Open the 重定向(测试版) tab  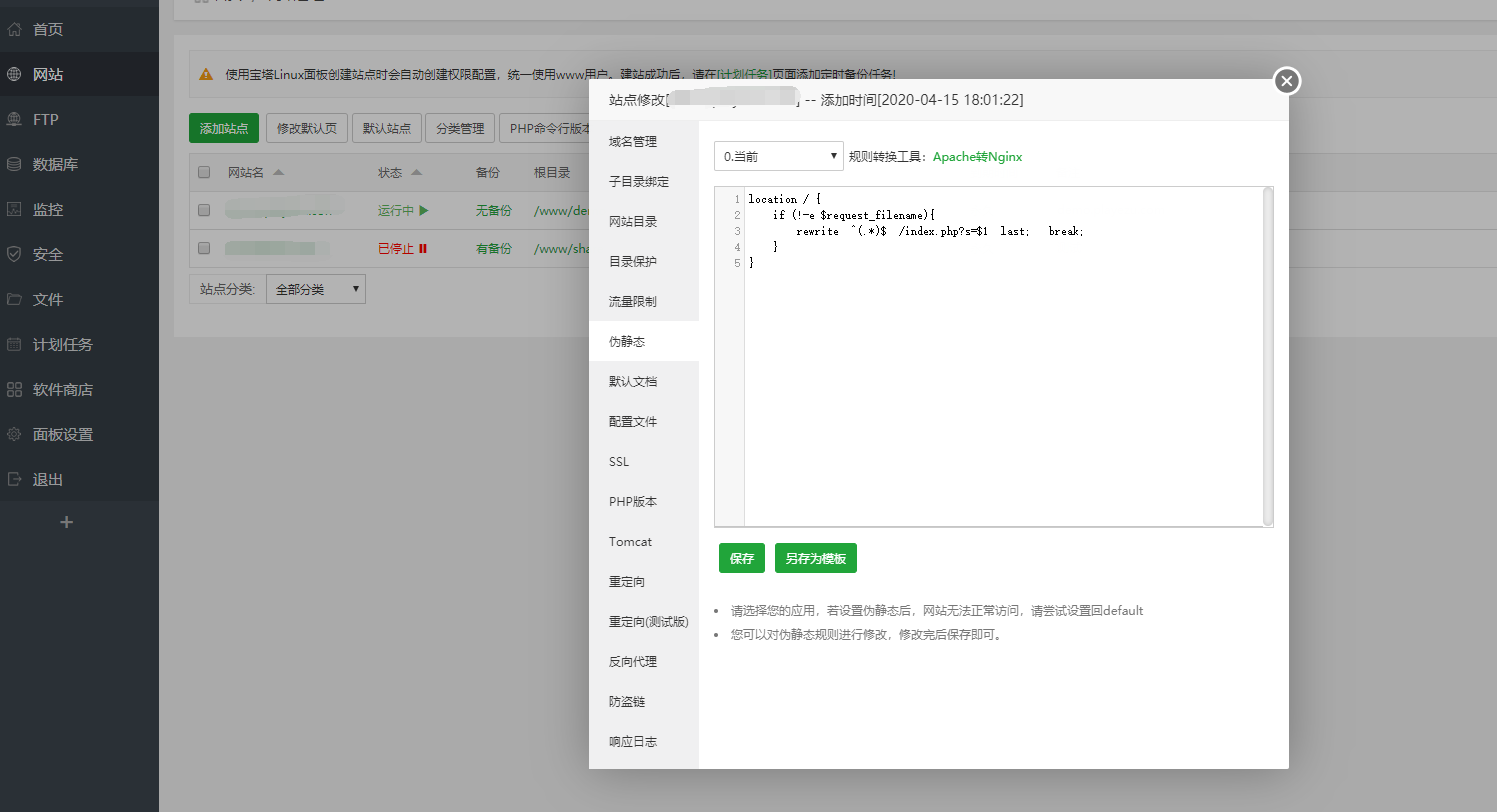click(x=644, y=622)
